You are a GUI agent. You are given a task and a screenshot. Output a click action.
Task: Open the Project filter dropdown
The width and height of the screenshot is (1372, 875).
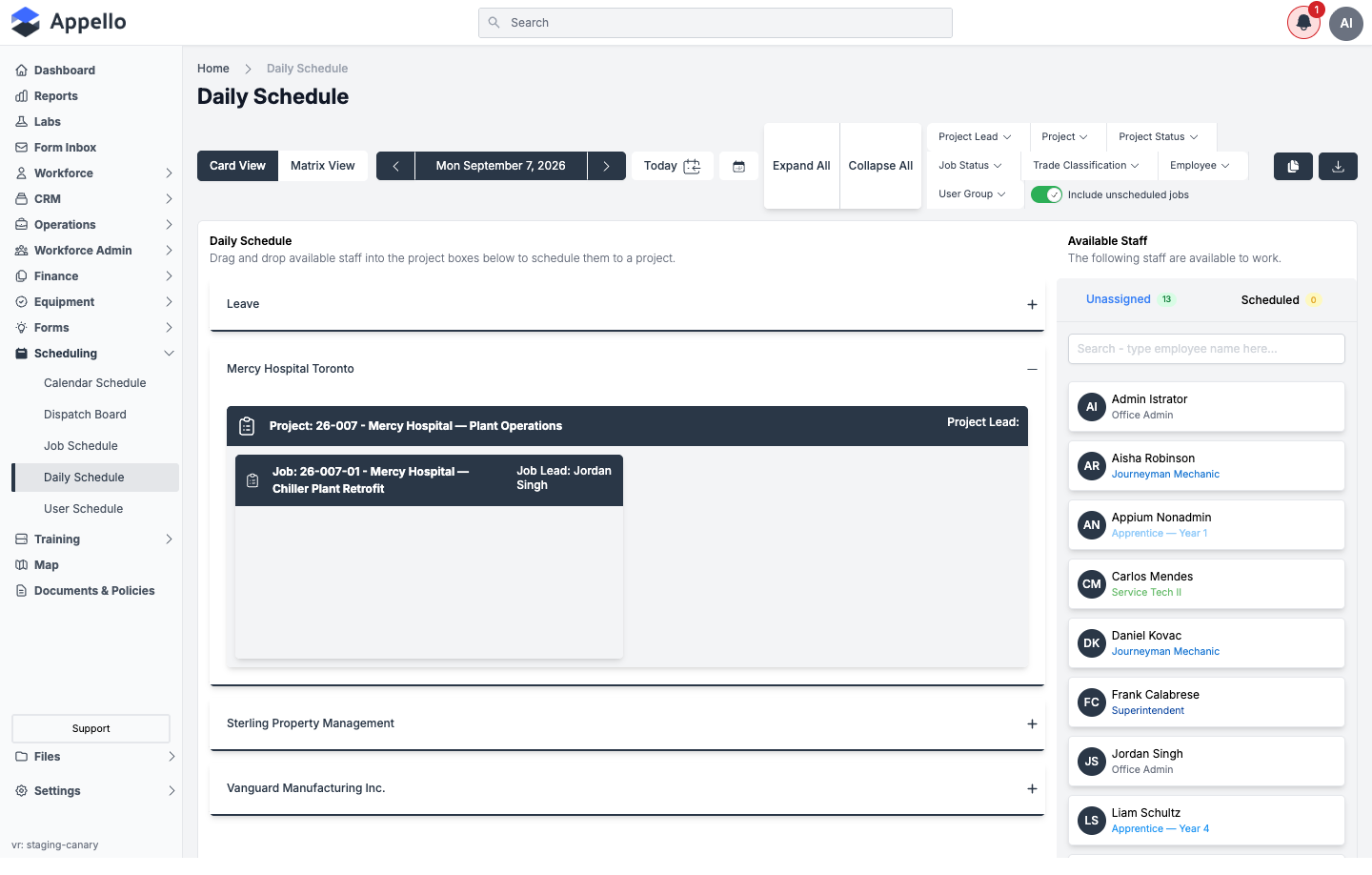(x=1064, y=137)
